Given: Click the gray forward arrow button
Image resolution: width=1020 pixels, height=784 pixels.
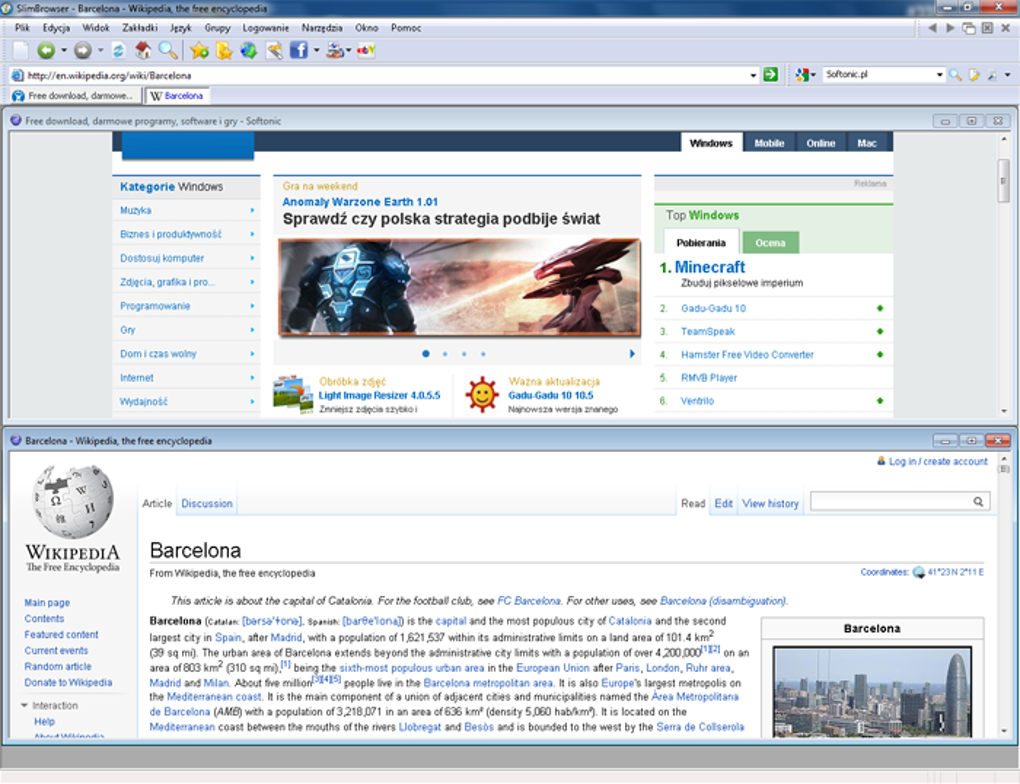Looking at the screenshot, I should [x=83, y=50].
